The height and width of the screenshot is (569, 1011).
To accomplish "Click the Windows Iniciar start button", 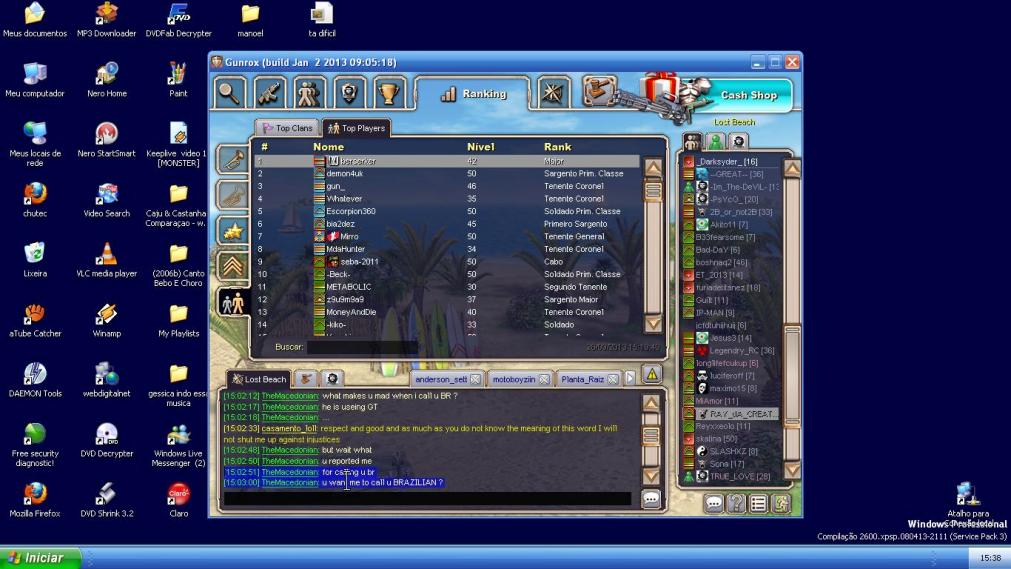I will pyautogui.click(x=40, y=558).
